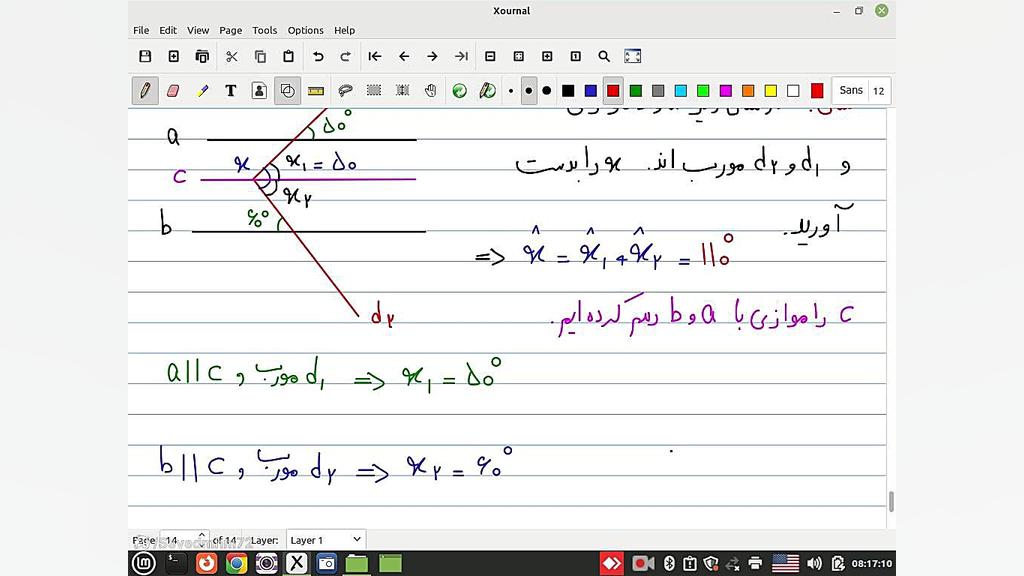Image resolution: width=1024 pixels, height=576 pixels.
Task: Pick the yellow color swatch
Action: tap(771, 91)
